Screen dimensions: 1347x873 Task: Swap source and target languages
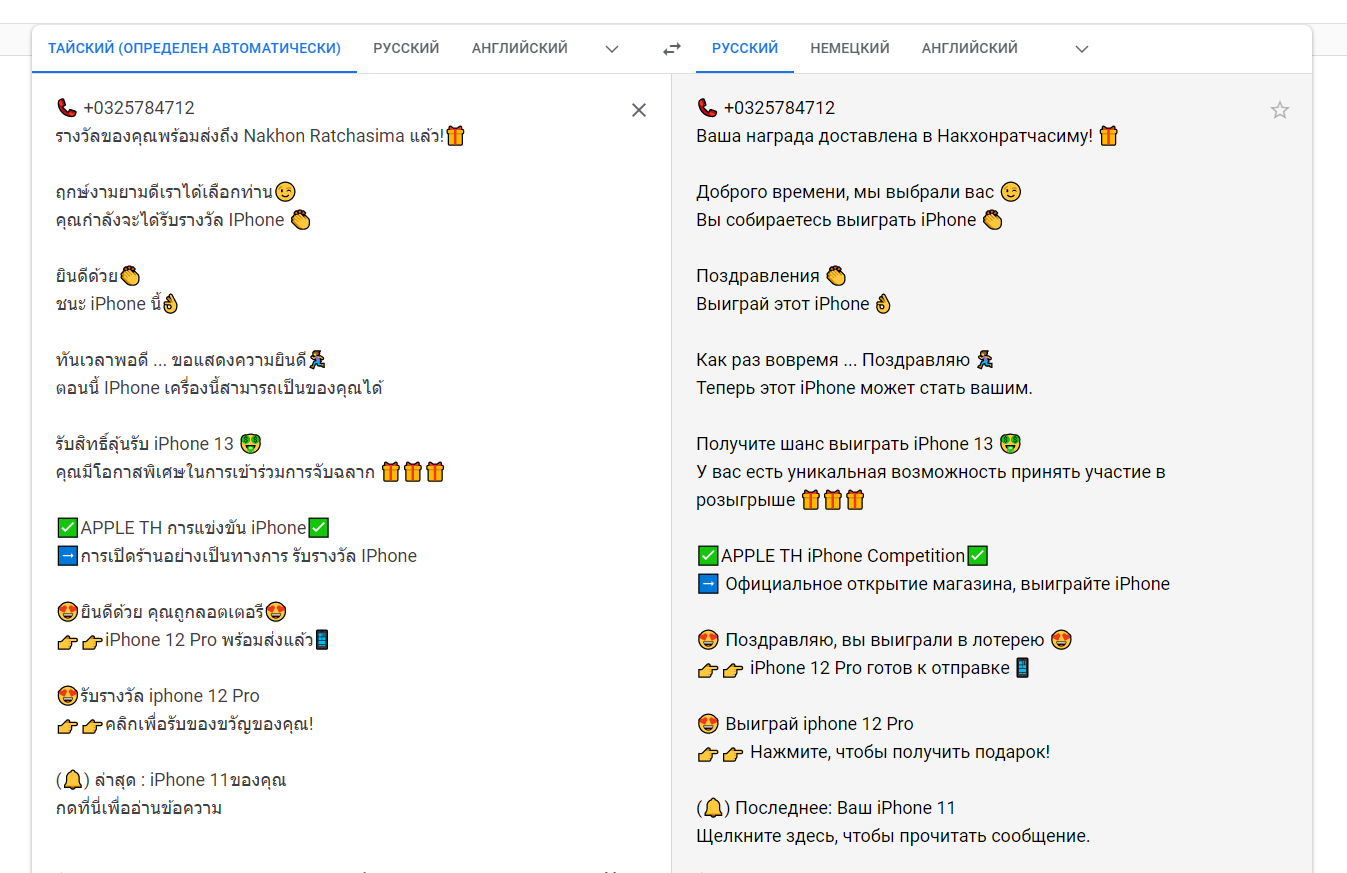click(x=672, y=48)
